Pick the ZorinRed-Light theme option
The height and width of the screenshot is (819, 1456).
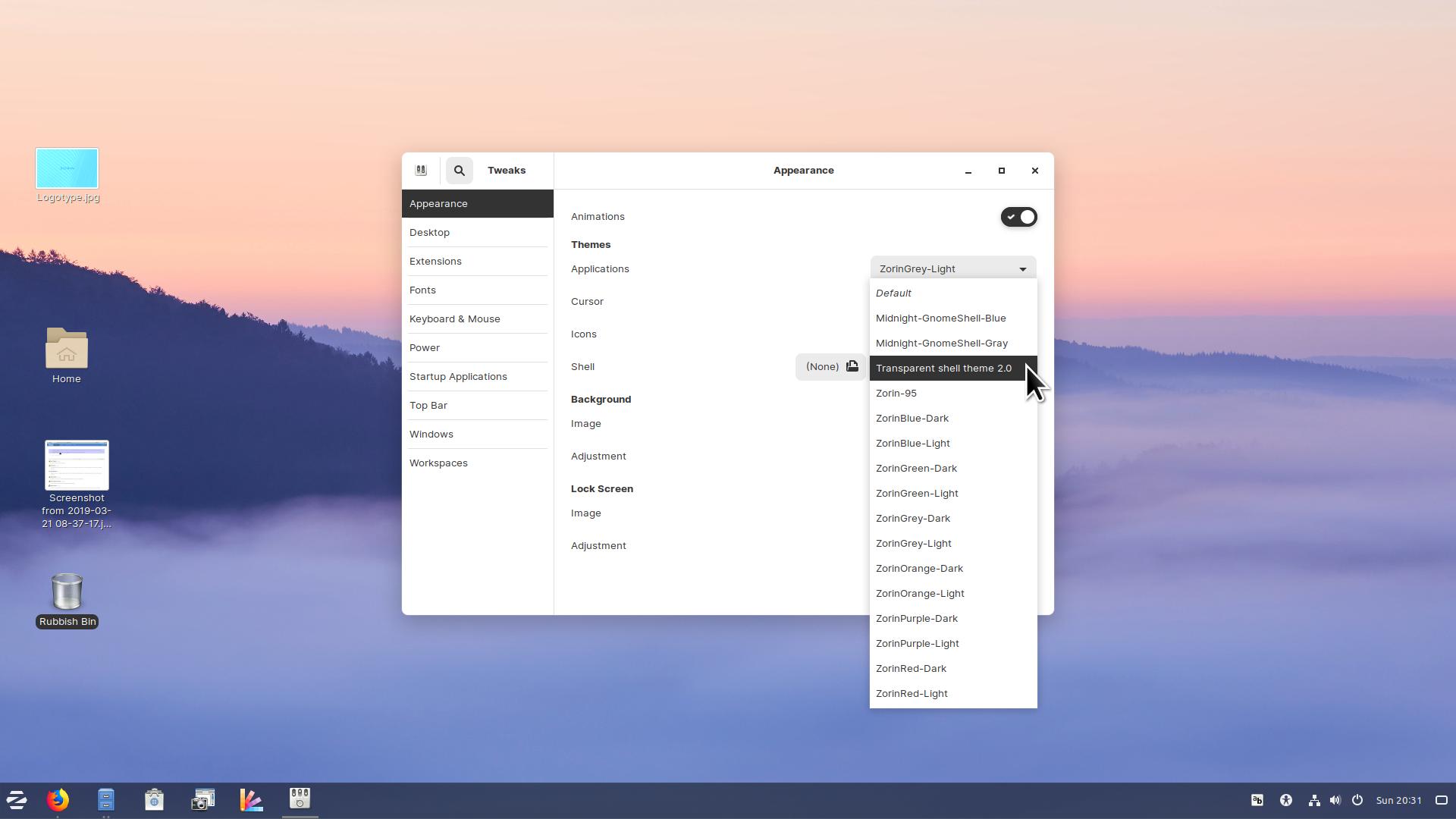912,694
